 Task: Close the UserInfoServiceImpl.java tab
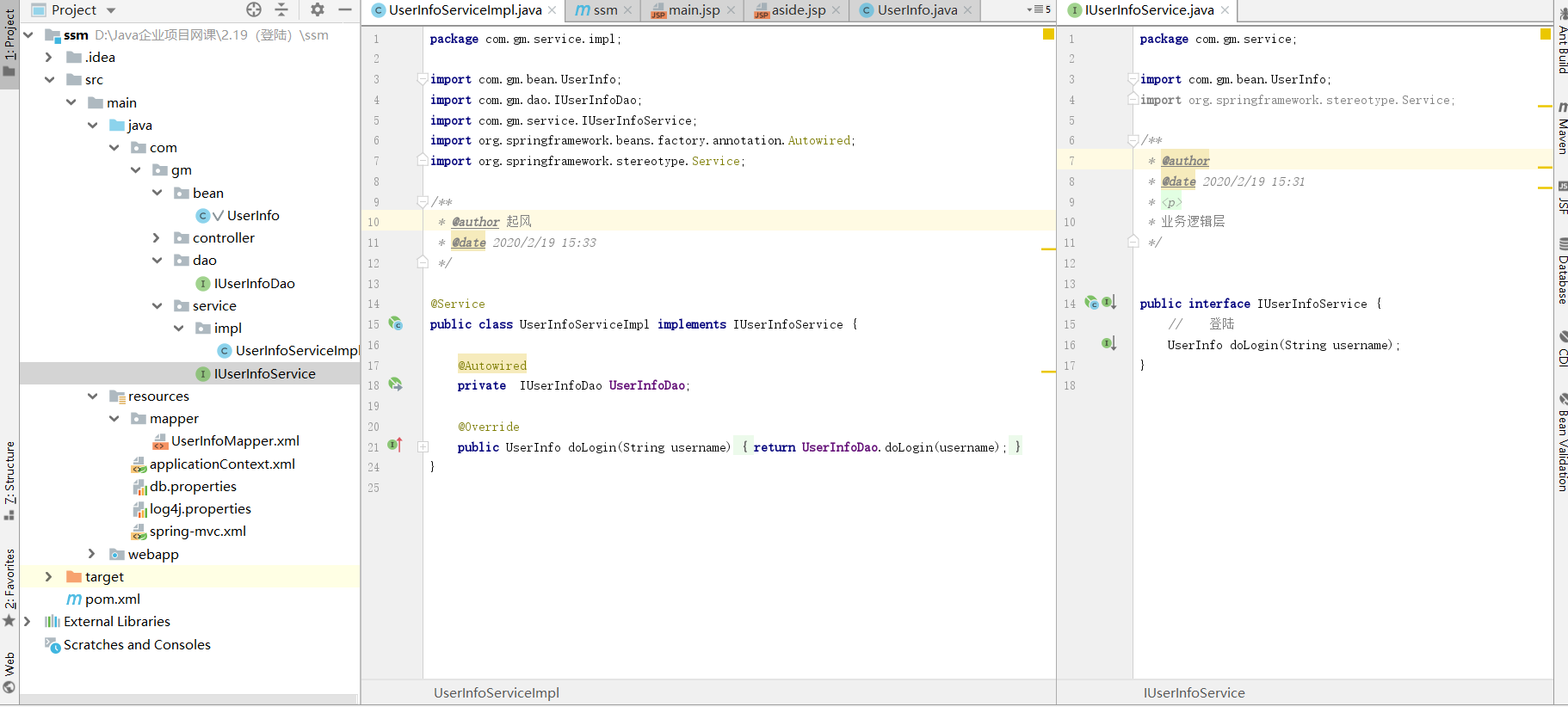point(553,10)
